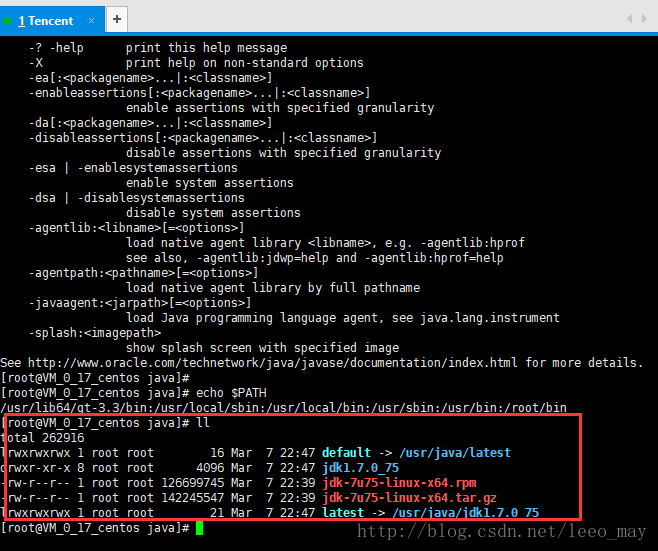
Task: Click 'jdk-7u75-linux-x64.rpm' file name
Action: 399,483
